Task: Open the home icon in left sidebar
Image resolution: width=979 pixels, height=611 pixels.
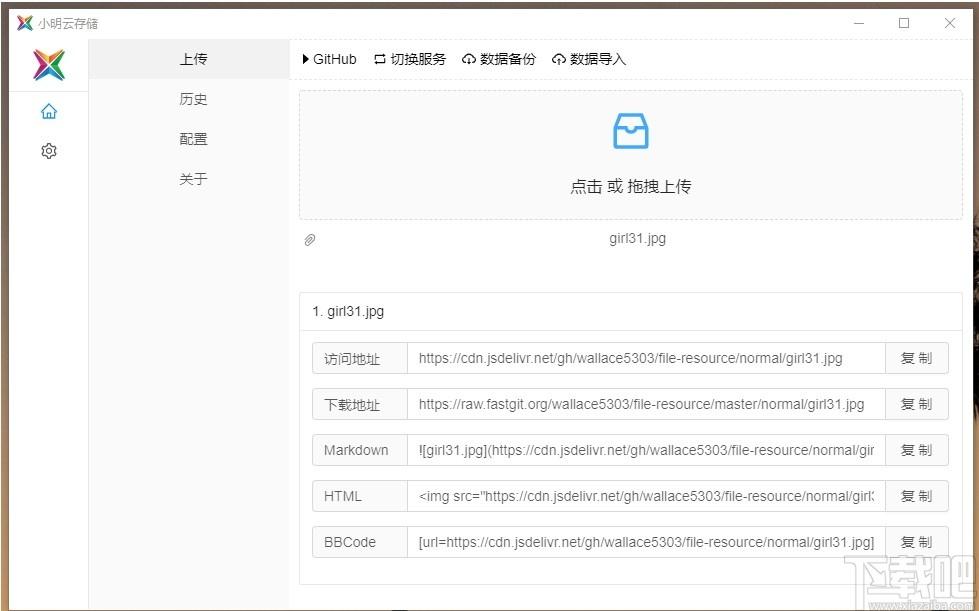Action: pyautogui.click(x=49, y=112)
